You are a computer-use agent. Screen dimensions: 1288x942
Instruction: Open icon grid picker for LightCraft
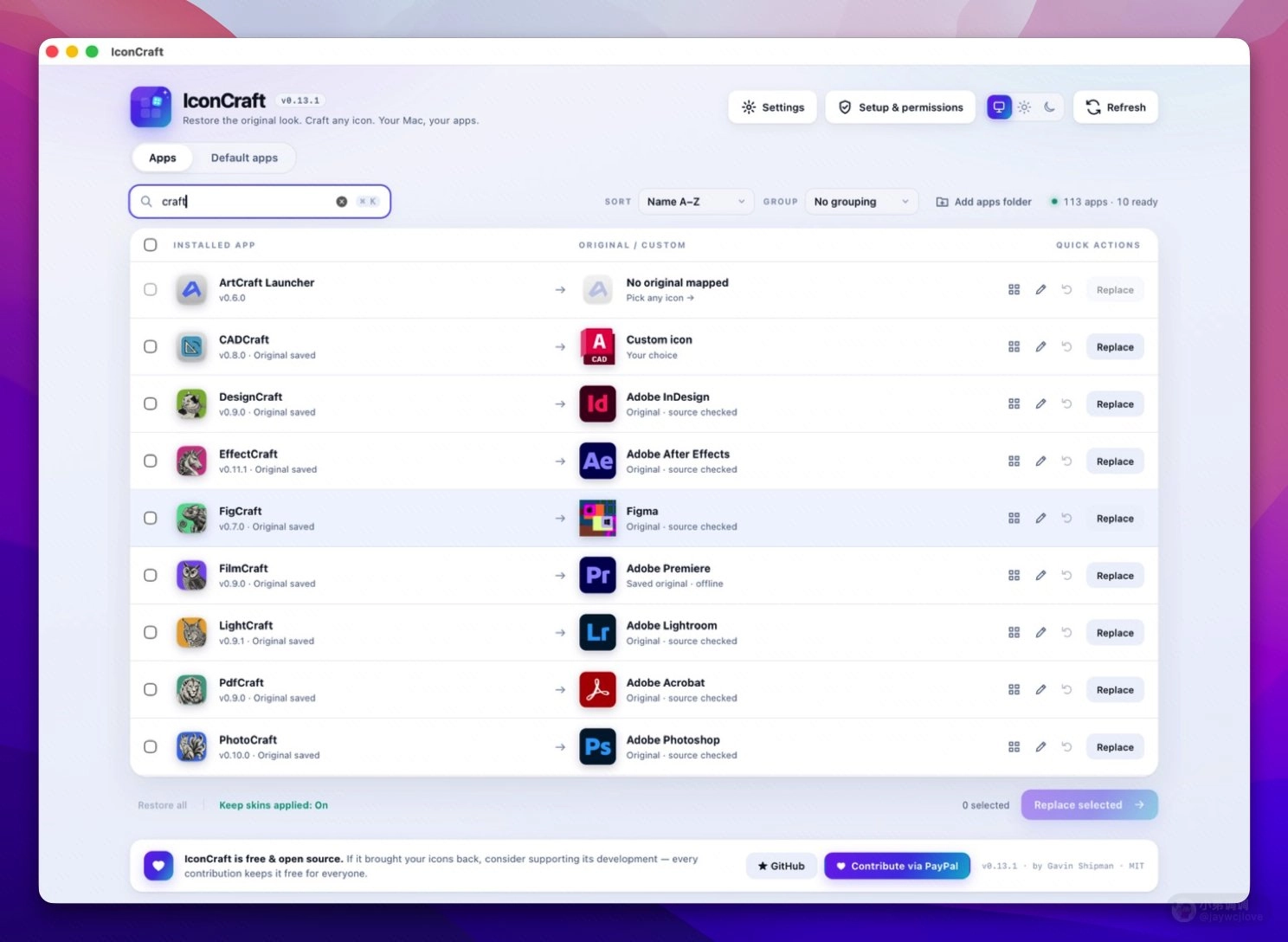pyautogui.click(x=1014, y=633)
